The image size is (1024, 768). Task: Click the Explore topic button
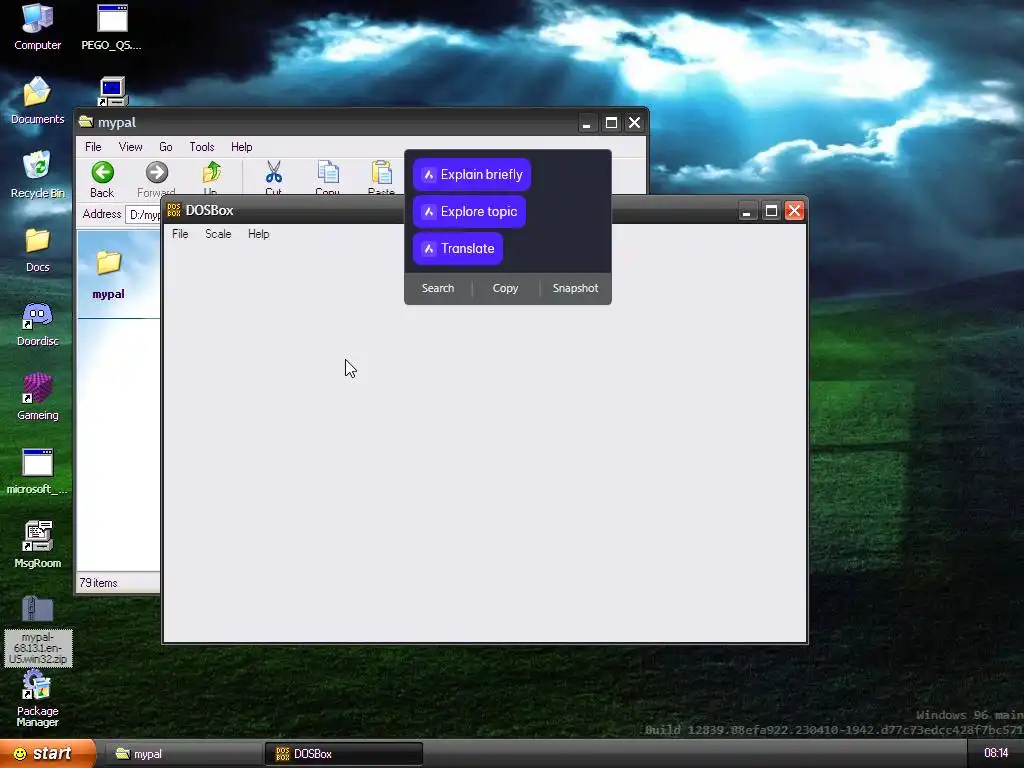[469, 212]
